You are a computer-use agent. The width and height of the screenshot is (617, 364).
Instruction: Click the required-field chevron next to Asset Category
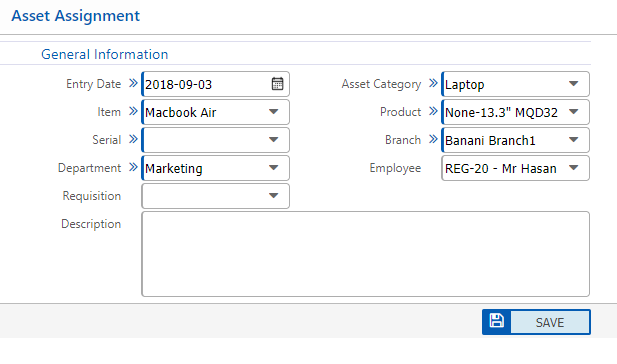pos(433,83)
